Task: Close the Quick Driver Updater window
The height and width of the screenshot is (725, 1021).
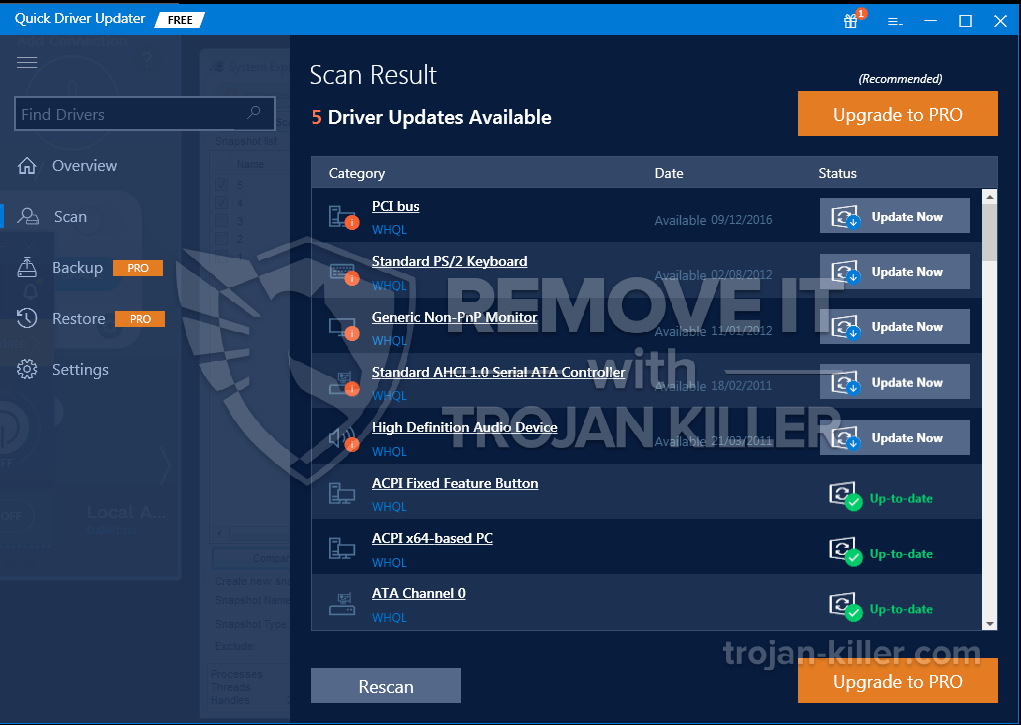Action: [1000, 21]
